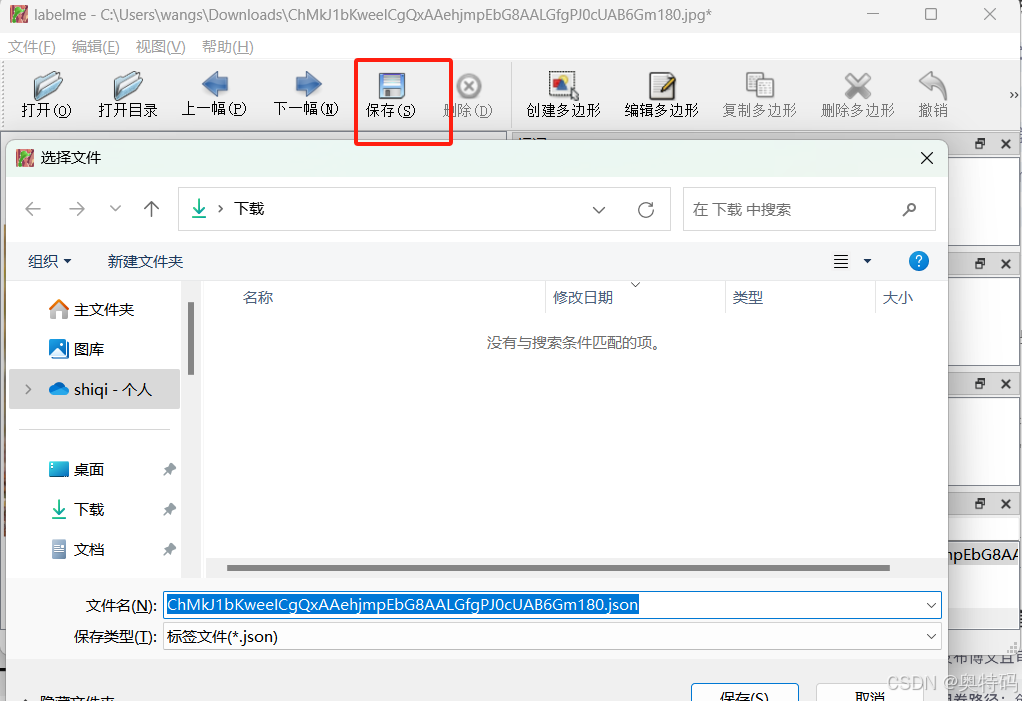The height and width of the screenshot is (701, 1022).
Task: Float the third labelme dock panel
Action: [x=980, y=383]
